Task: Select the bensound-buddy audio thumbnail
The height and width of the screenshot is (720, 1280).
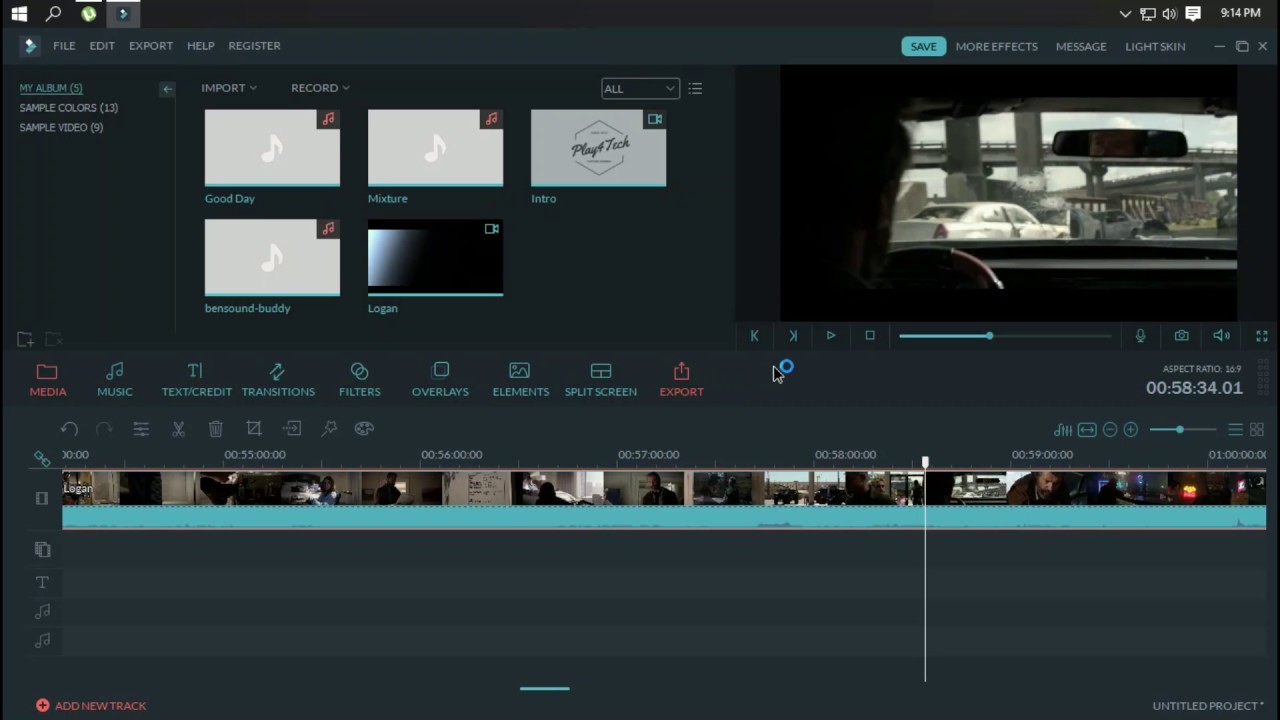Action: (272, 258)
